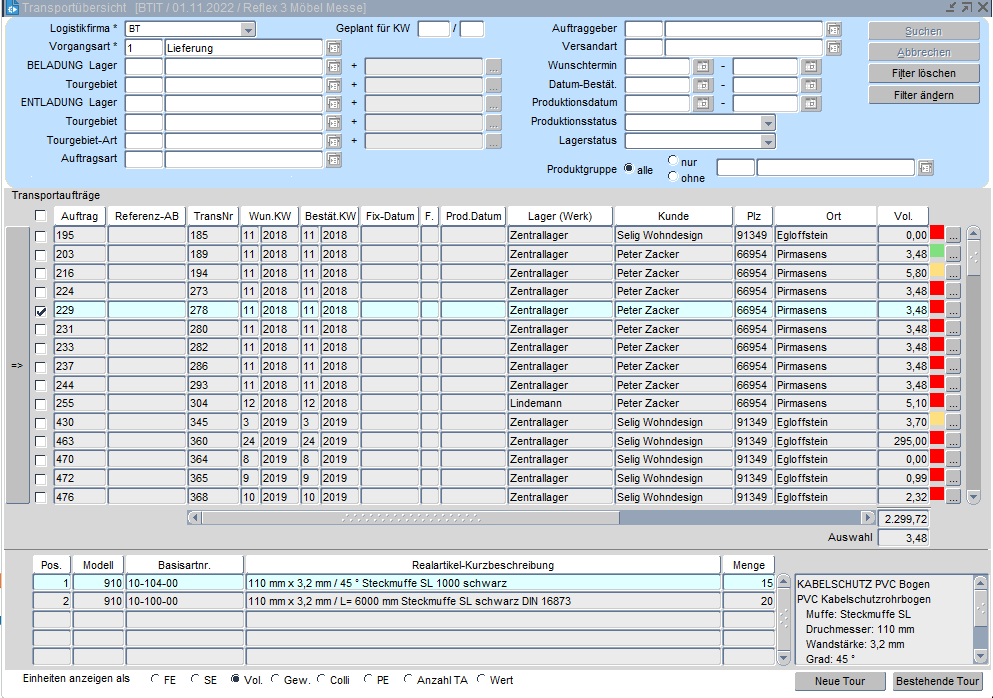Open first calendar picker for Wunschtermin
This screenshot has width=993, height=698.
[702, 67]
